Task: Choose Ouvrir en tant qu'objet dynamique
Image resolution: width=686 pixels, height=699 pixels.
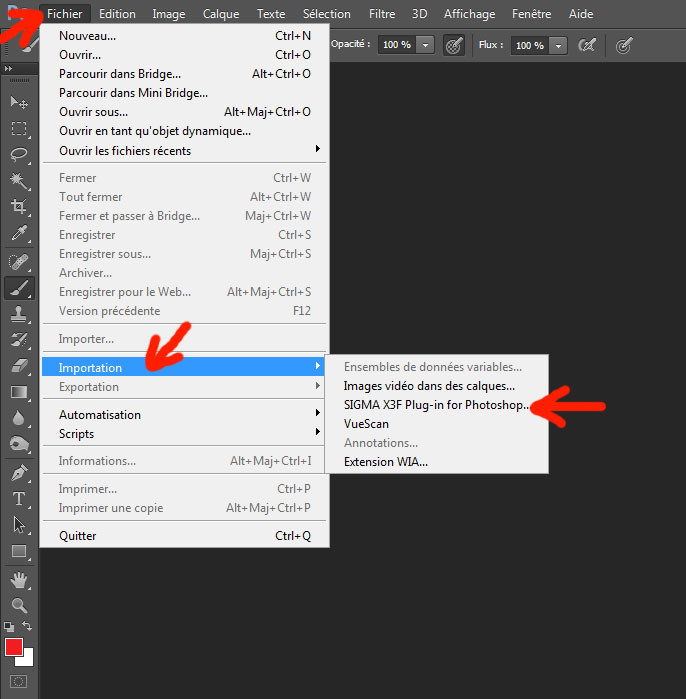Action: [x=184, y=131]
